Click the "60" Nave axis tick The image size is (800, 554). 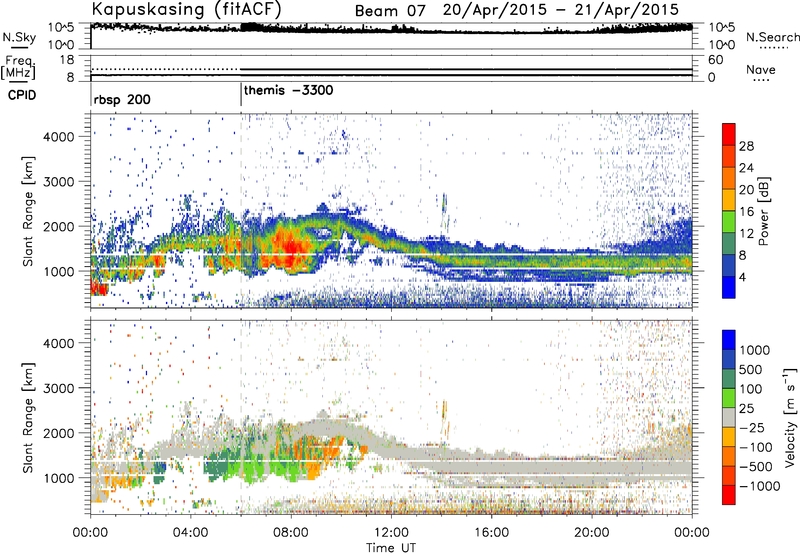tap(715, 60)
